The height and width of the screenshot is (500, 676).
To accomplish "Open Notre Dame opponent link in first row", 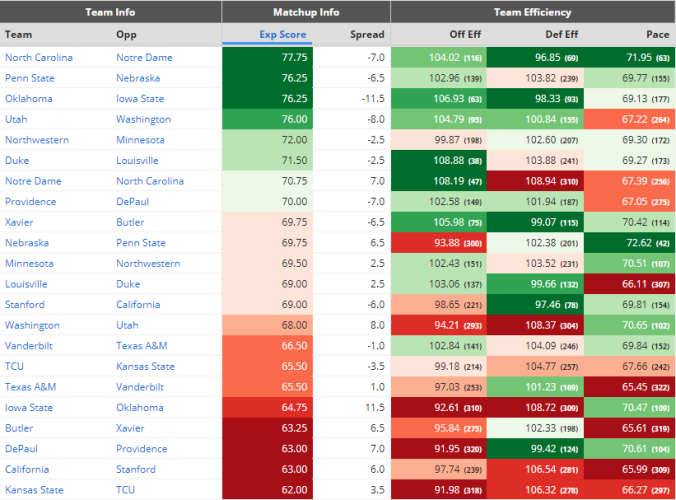I will pyautogui.click(x=144, y=57).
